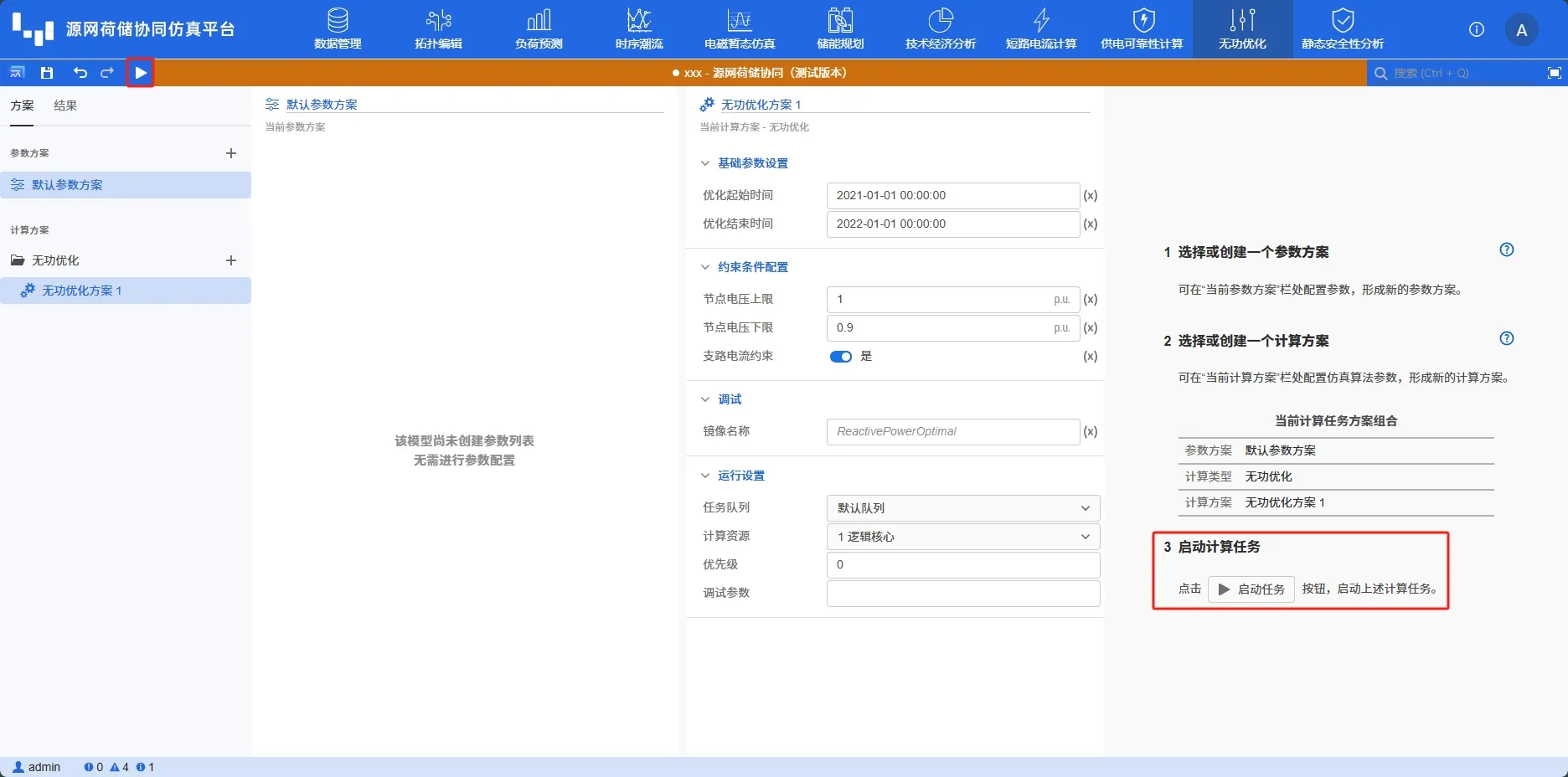This screenshot has width=1568, height=777.
Task: Open the 拓扑编辑 module
Action: [x=438, y=29]
